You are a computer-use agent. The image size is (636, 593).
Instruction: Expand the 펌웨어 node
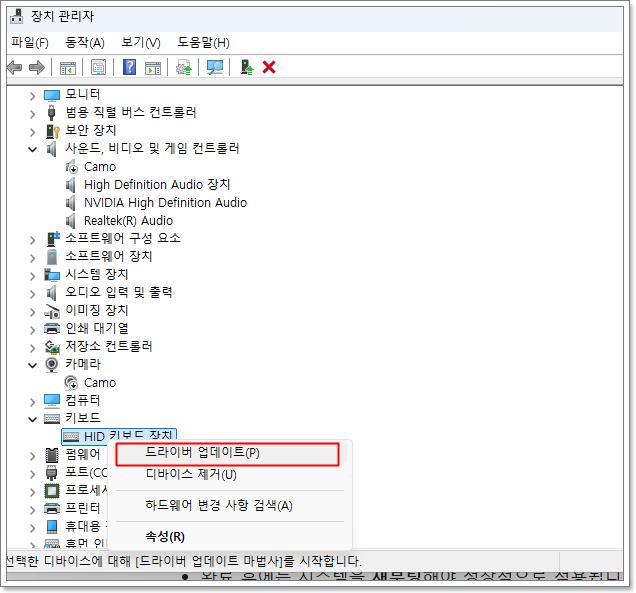point(32,456)
